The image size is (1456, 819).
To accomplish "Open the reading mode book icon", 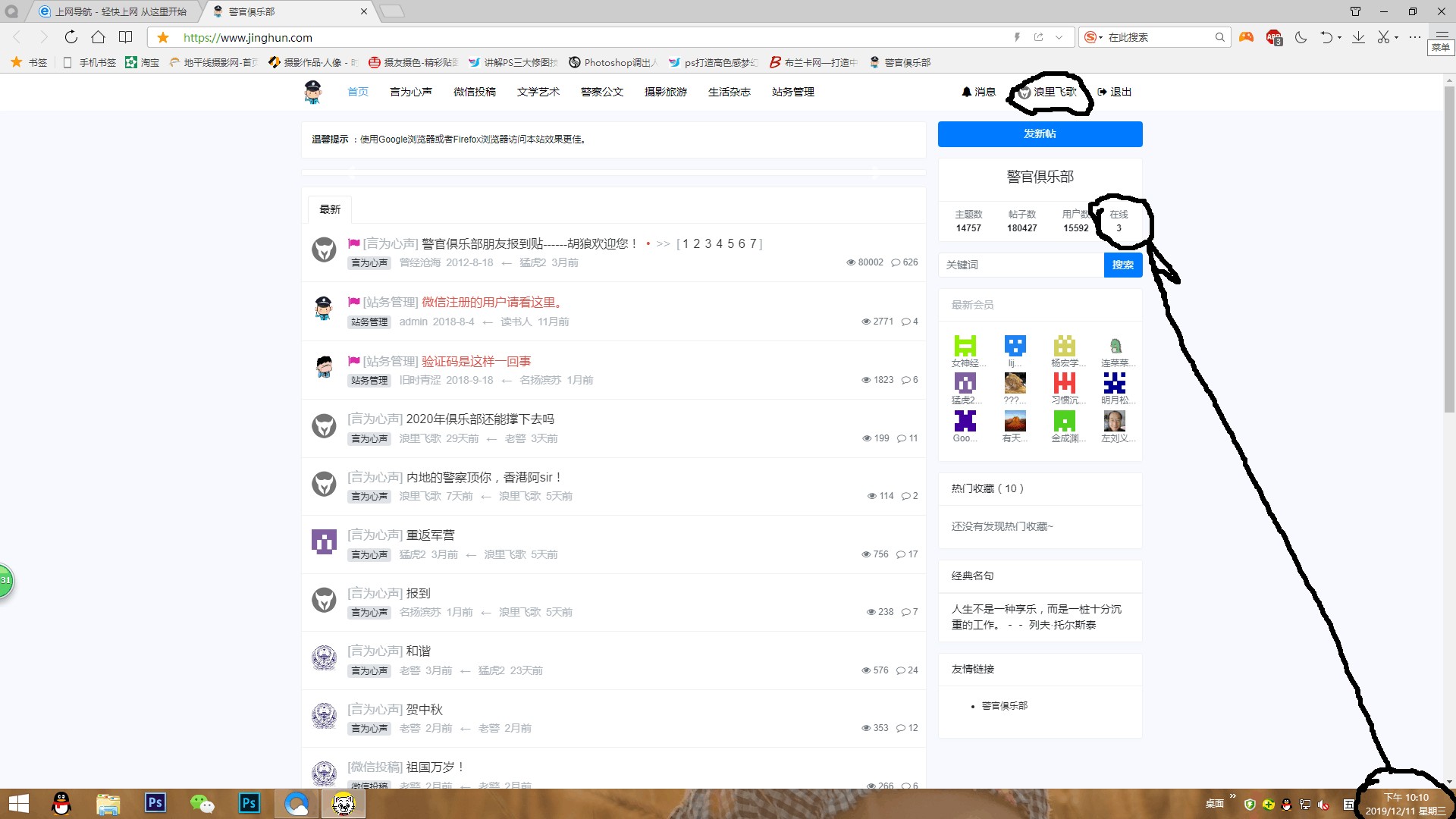I will pyautogui.click(x=126, y=37).
